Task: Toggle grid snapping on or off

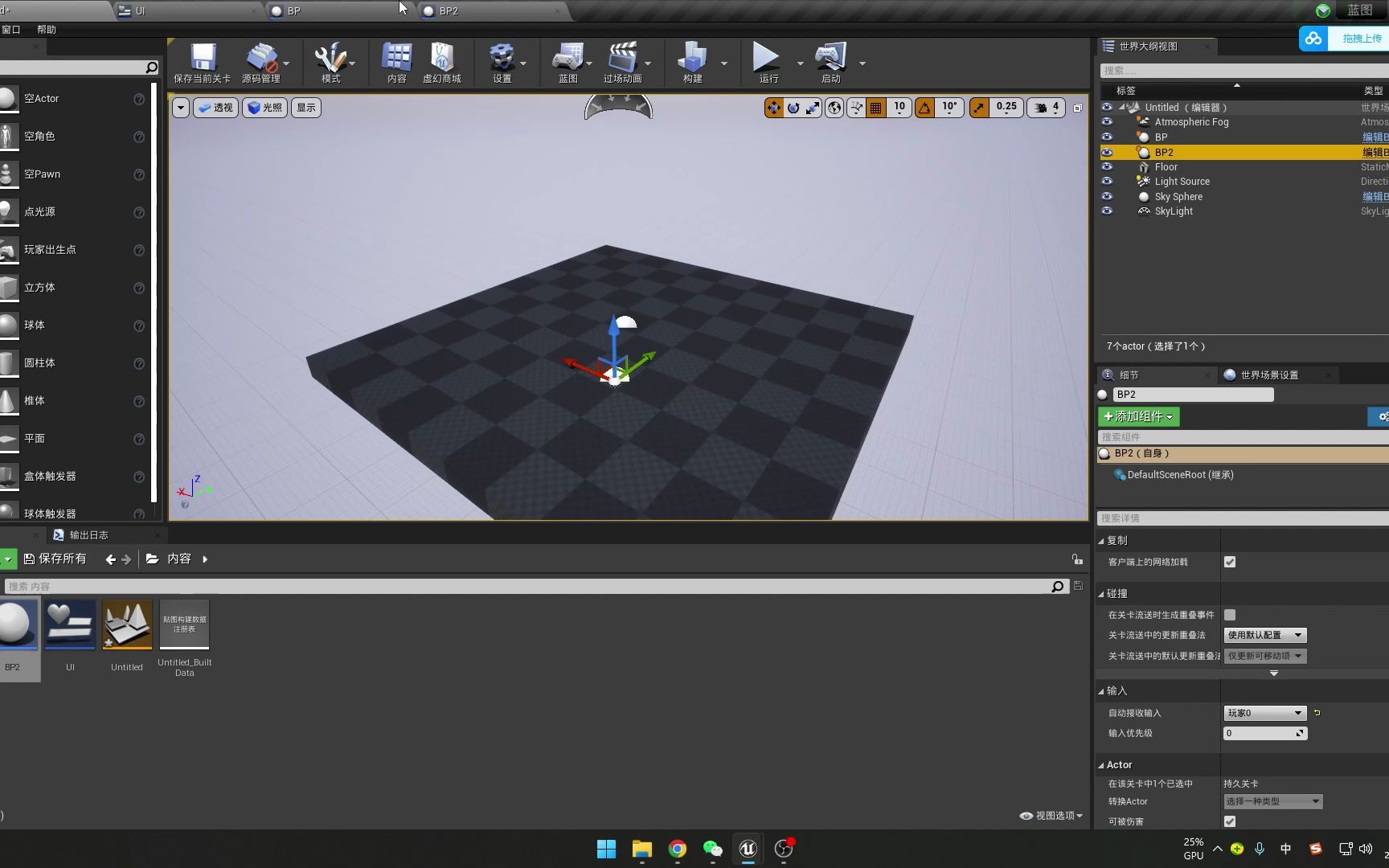Action: click(876, 108)
